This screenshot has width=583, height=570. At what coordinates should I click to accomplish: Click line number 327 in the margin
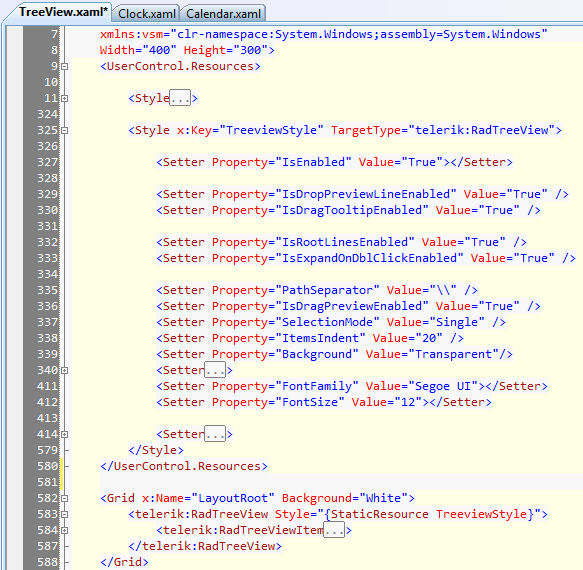click(47, 162)
